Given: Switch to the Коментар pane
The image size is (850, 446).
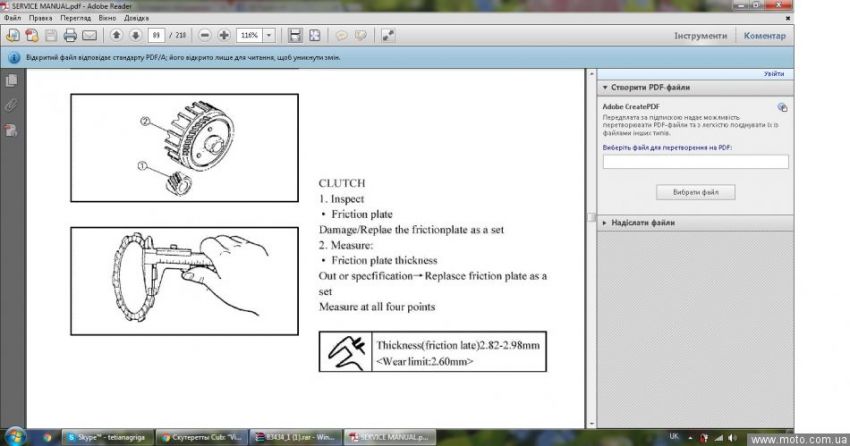Looking at the screenshot, I should (765, 35).
